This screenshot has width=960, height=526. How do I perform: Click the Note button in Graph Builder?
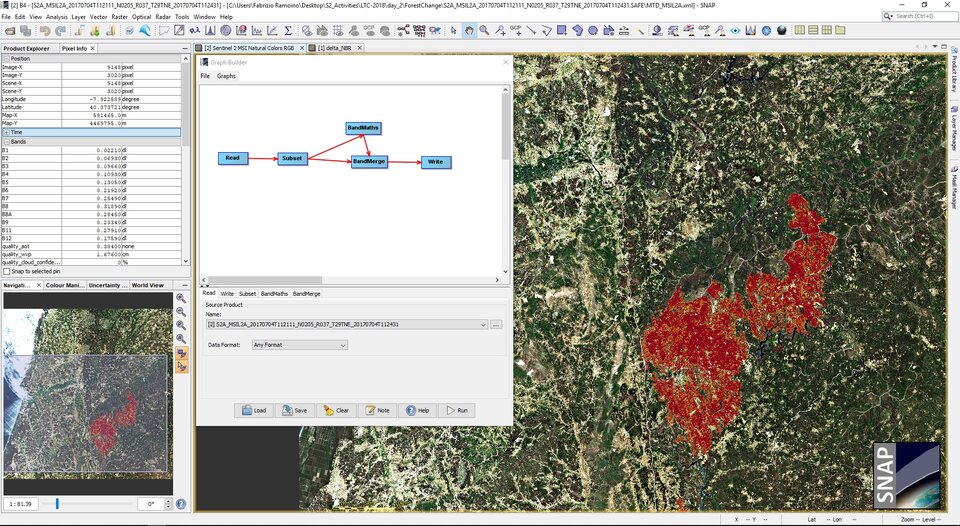click(x=377, y=410)
